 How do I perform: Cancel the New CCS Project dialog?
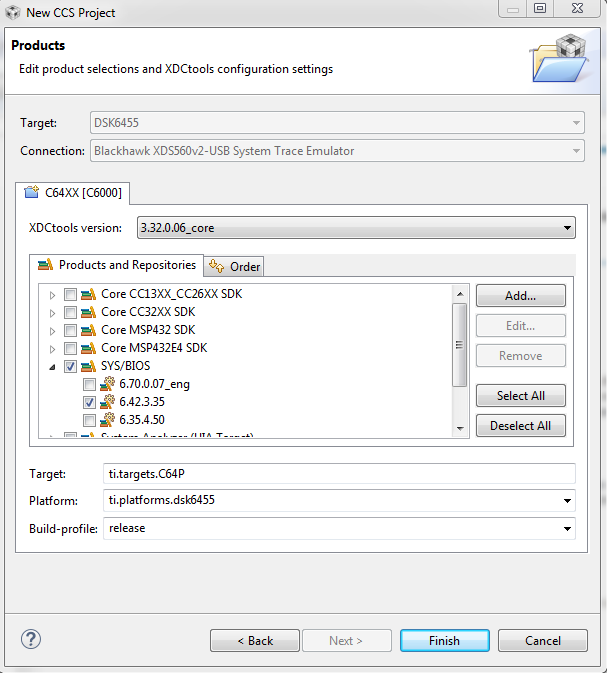pyautogui.click(x=543, y=641)
